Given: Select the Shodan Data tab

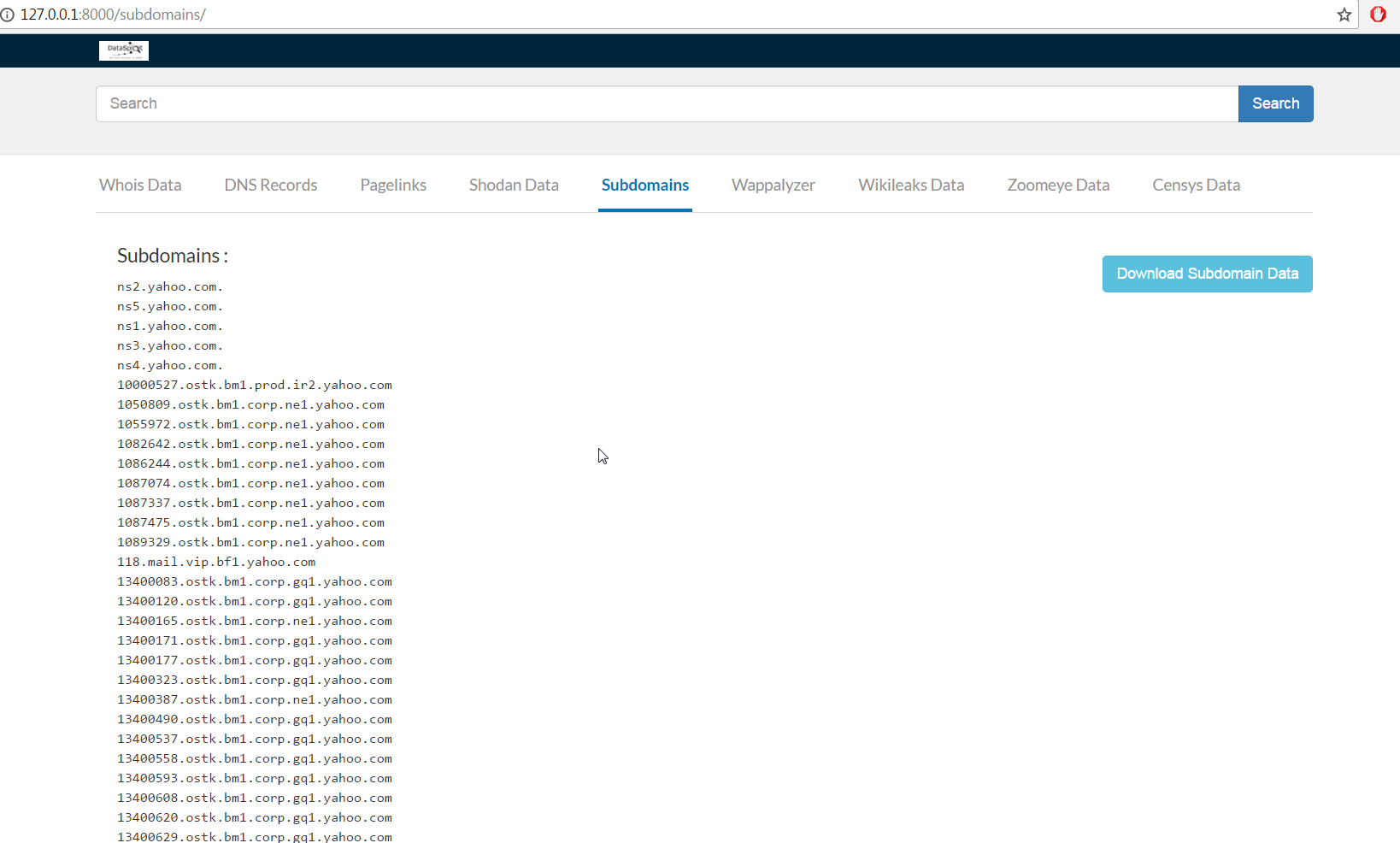Looking at the screenshot, I should [x=514, y=185].
